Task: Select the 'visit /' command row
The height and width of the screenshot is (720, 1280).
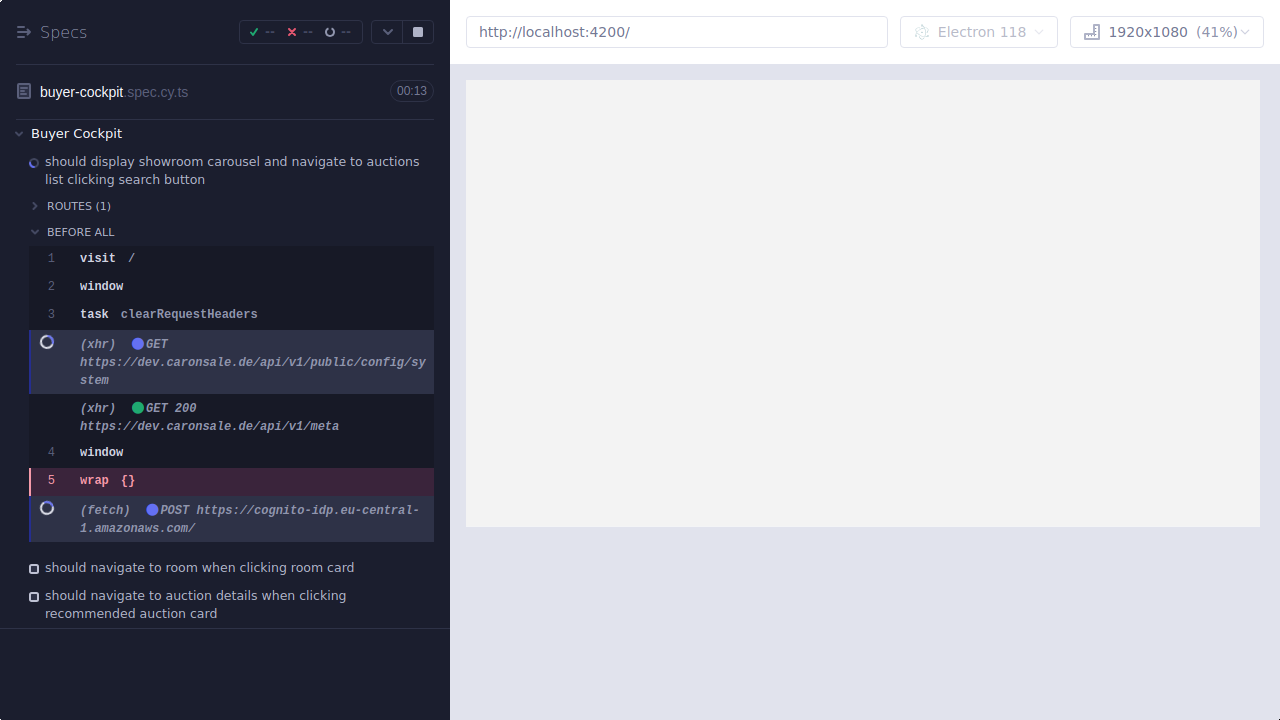Action: 232,258
